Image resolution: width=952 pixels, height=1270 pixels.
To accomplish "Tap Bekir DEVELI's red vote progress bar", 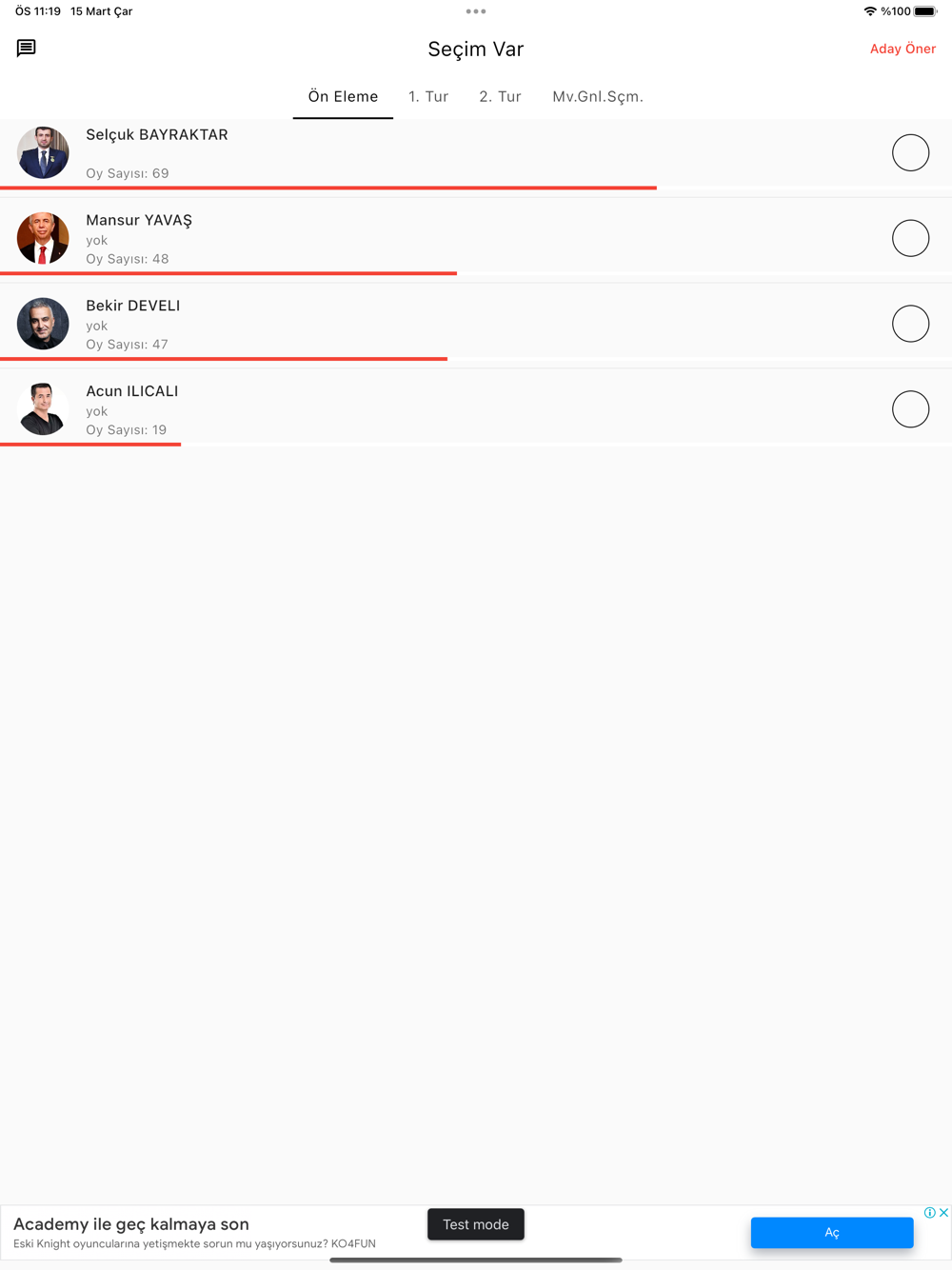I will click(224, 359).
